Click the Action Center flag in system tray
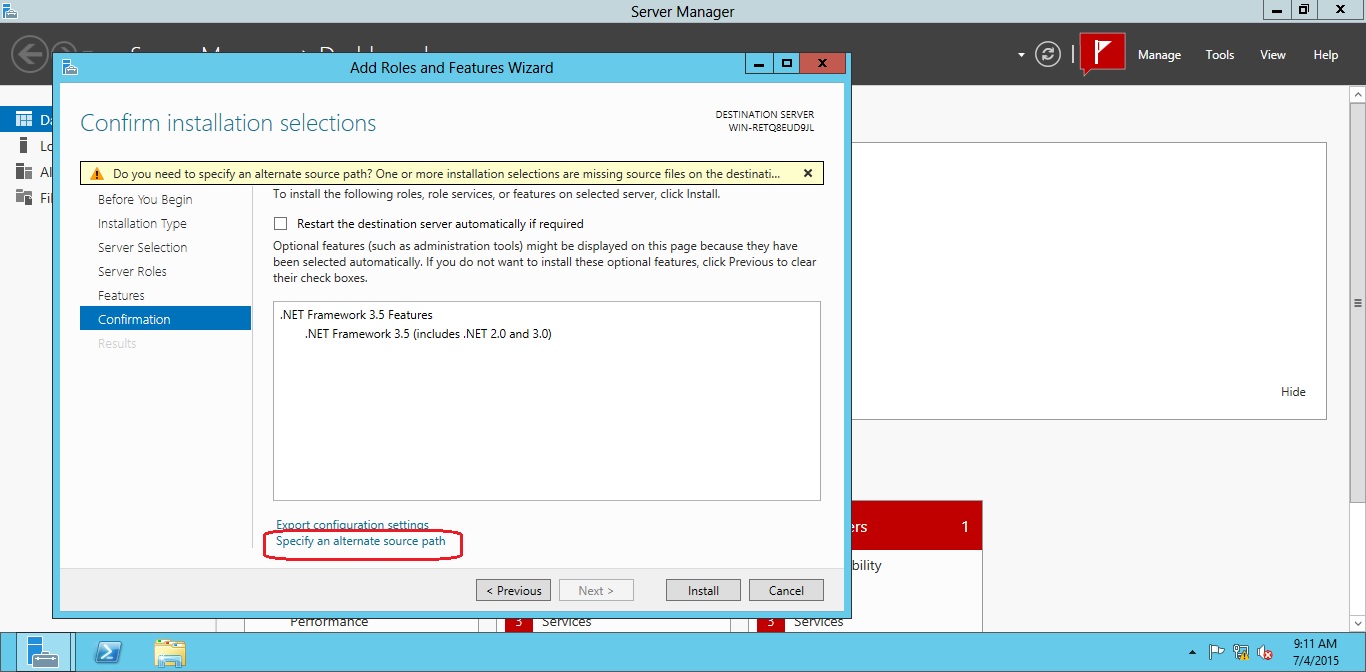This screenshot has width=1366, height=672. click(x=1219, y=650)
